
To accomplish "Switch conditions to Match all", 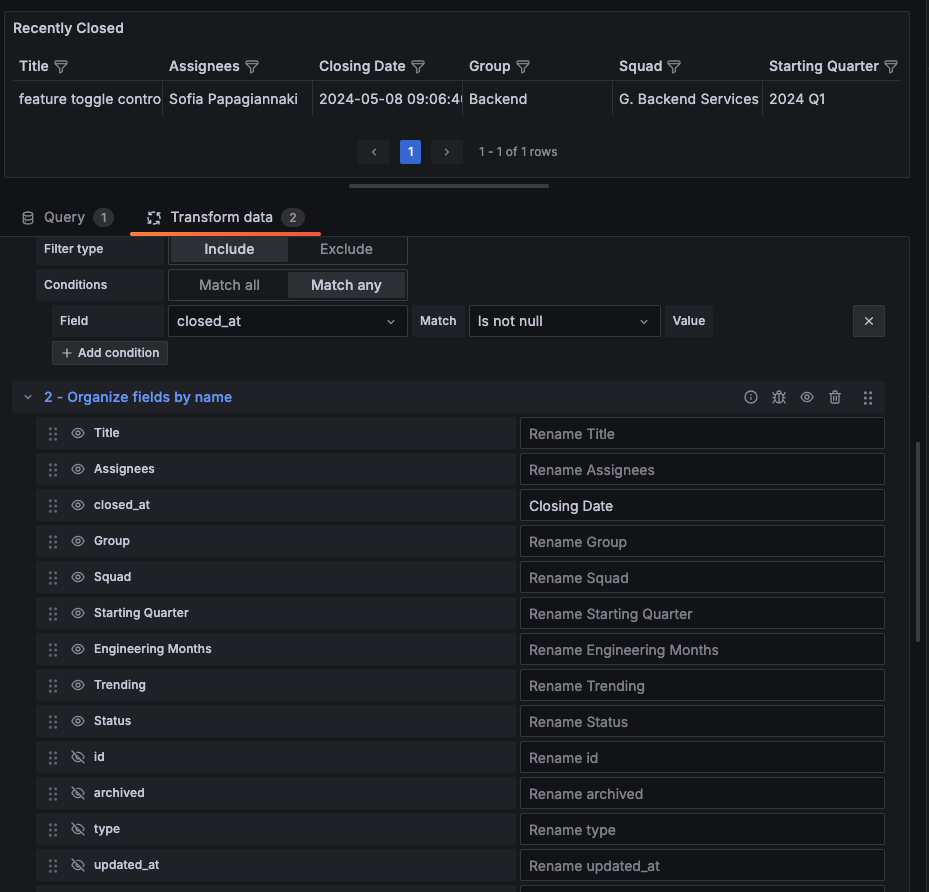I will (228, 284).
